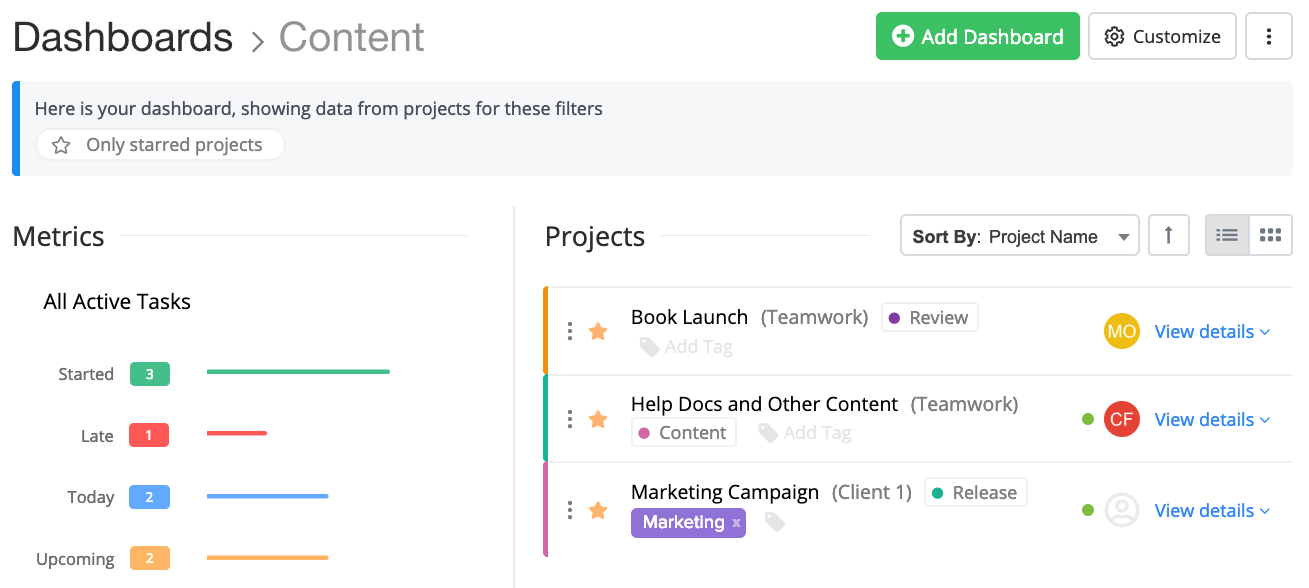The image size is (1309, 588).
Task: Open the Release status on Marketing Campaign
Action: [x=975, y=492]
